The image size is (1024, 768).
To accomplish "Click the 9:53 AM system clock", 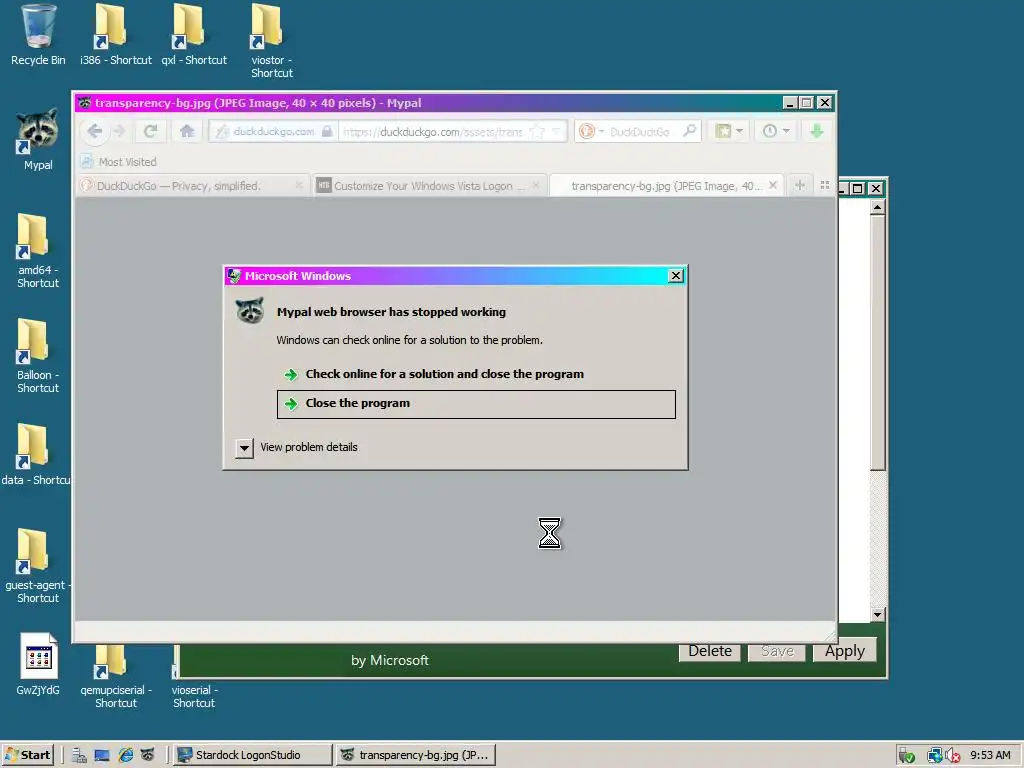I will click(990, 756).
